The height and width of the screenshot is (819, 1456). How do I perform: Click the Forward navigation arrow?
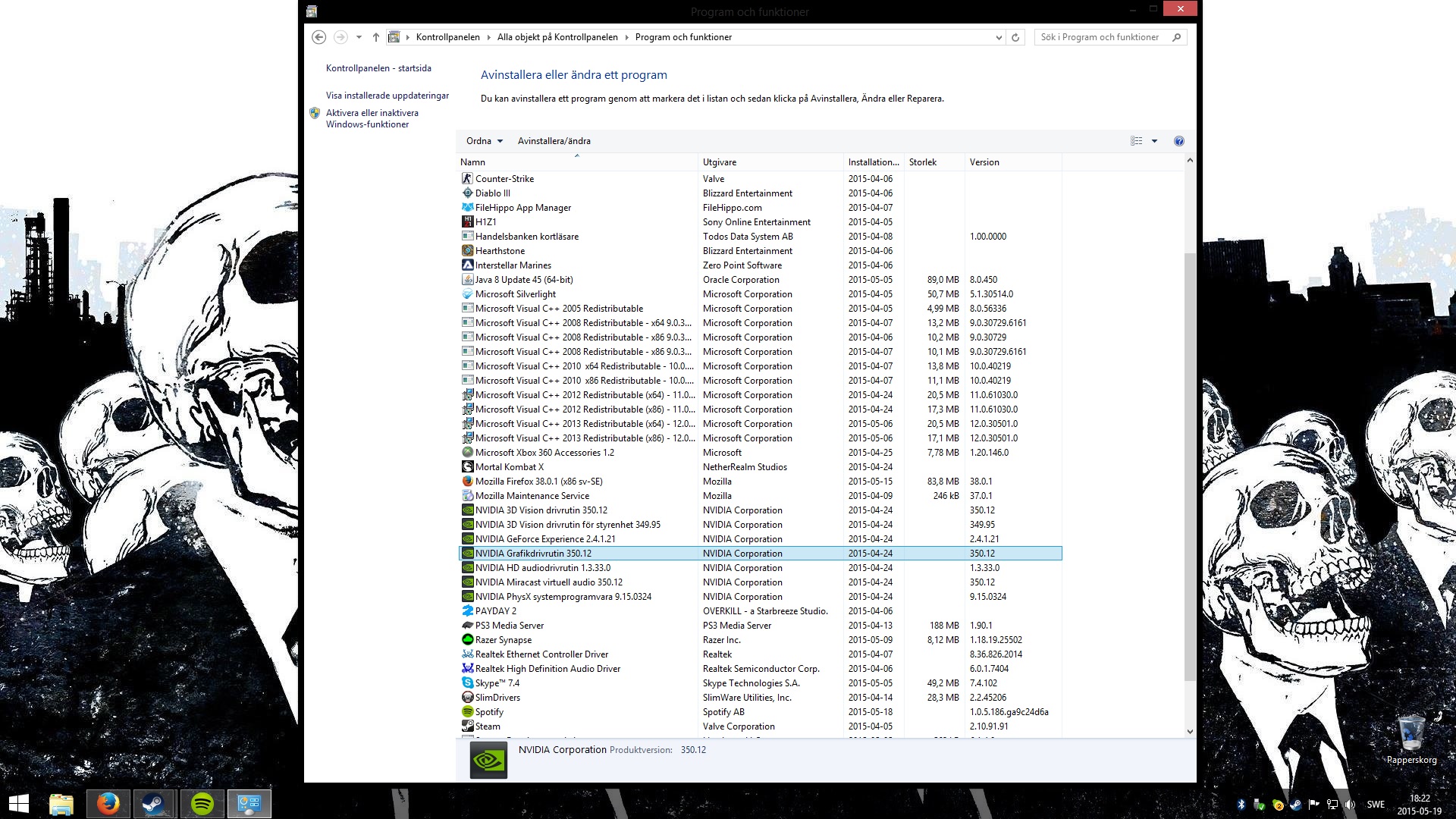point(340,37)
